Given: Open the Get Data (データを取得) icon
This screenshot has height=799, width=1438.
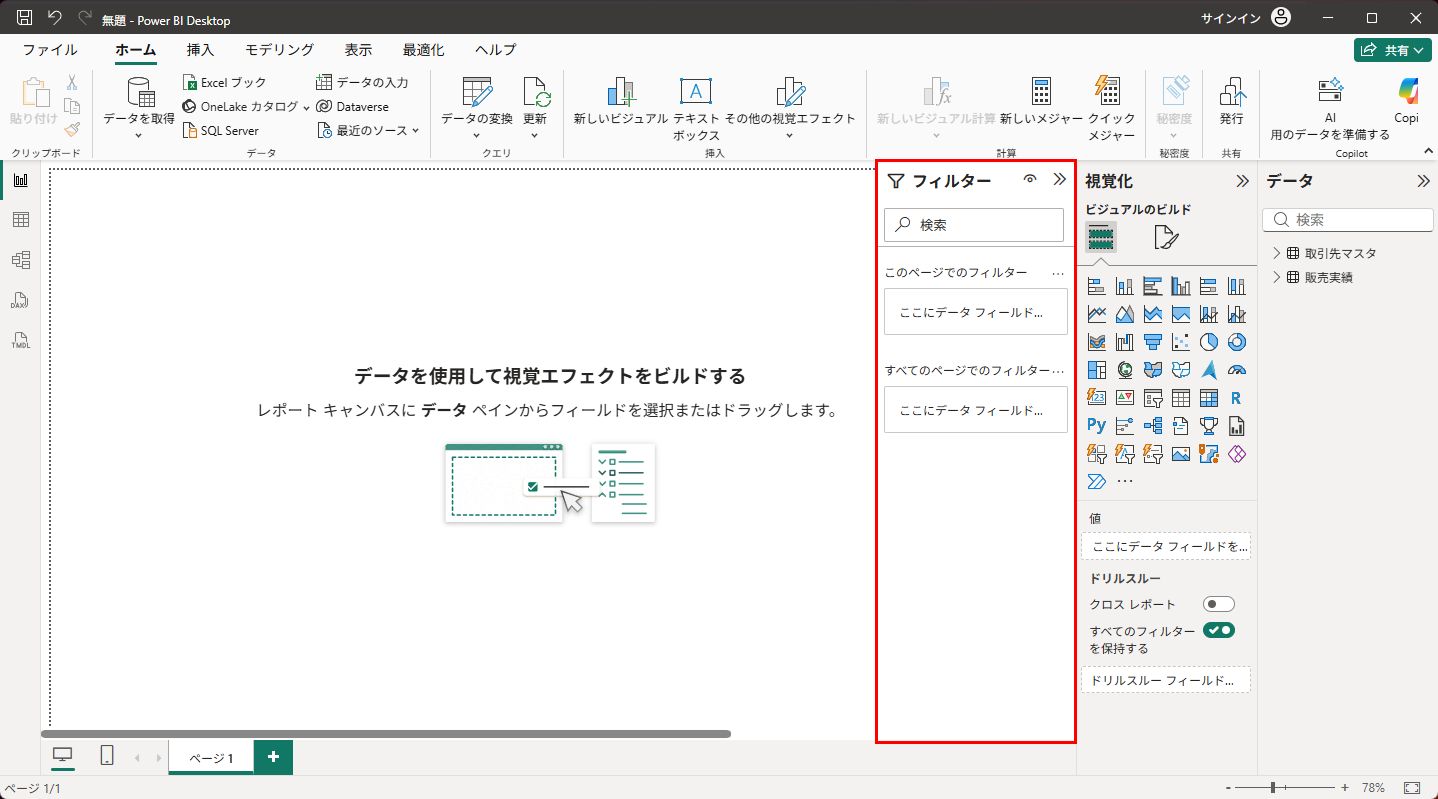Looking at the screenshot, I should [139, 93].
